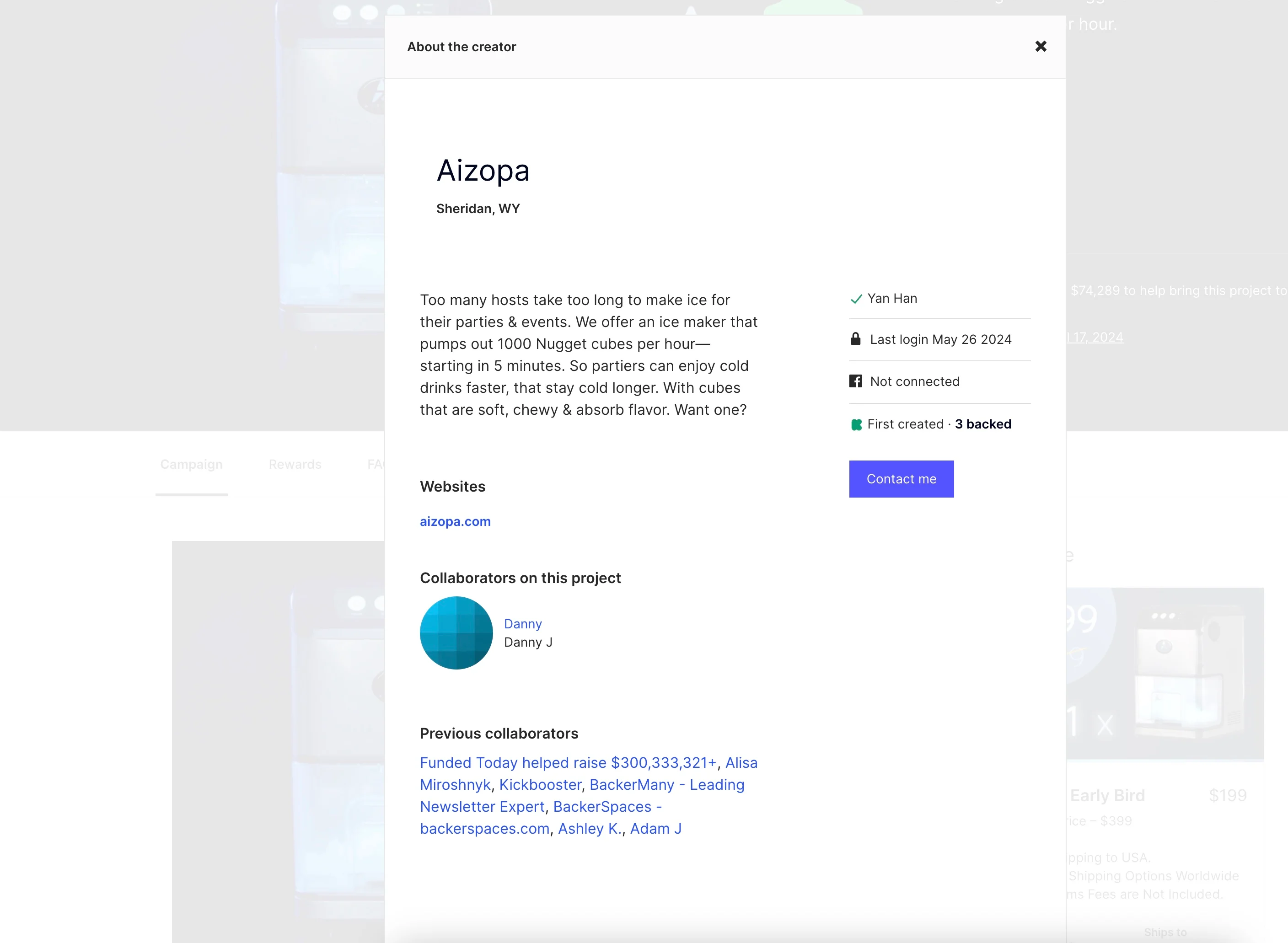This screenshot has width=1288, height=943.
Task: Click the green verified checkmark by Yan Han
Action: 856,299
